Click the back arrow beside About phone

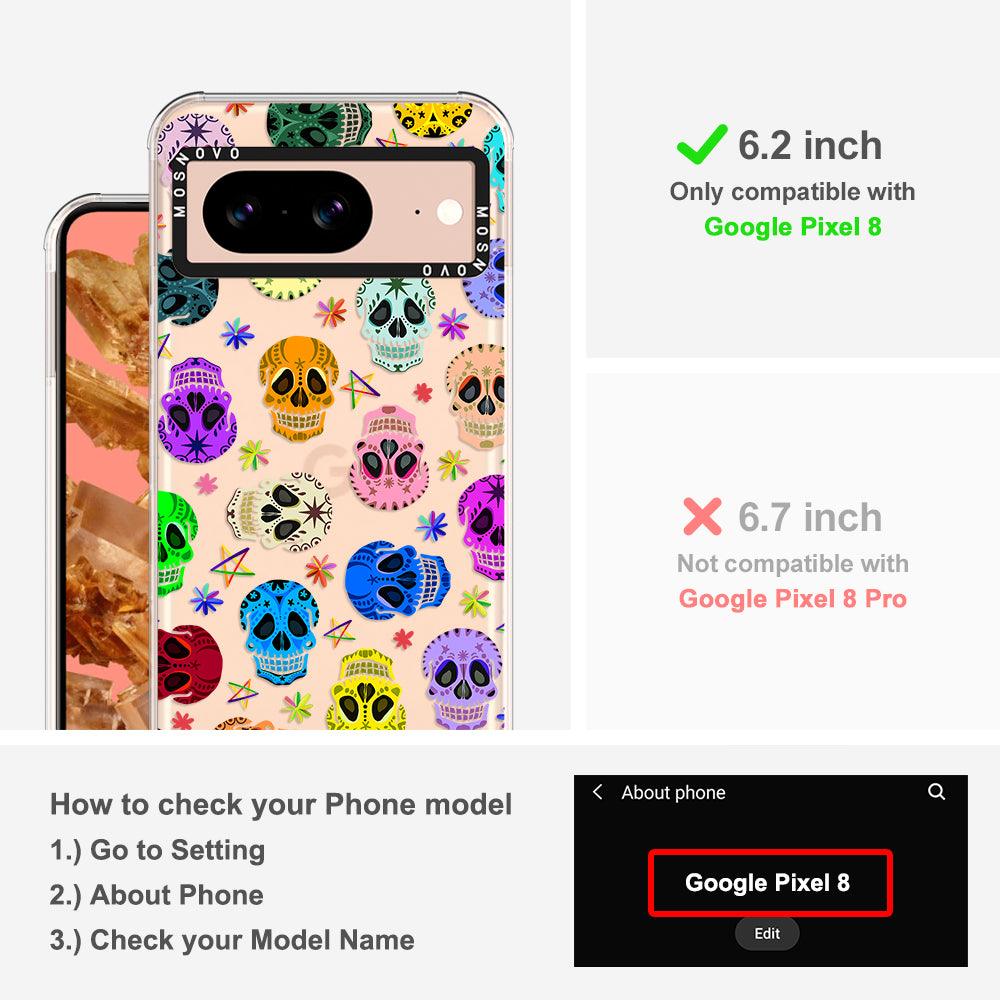[x=598, y=792]
